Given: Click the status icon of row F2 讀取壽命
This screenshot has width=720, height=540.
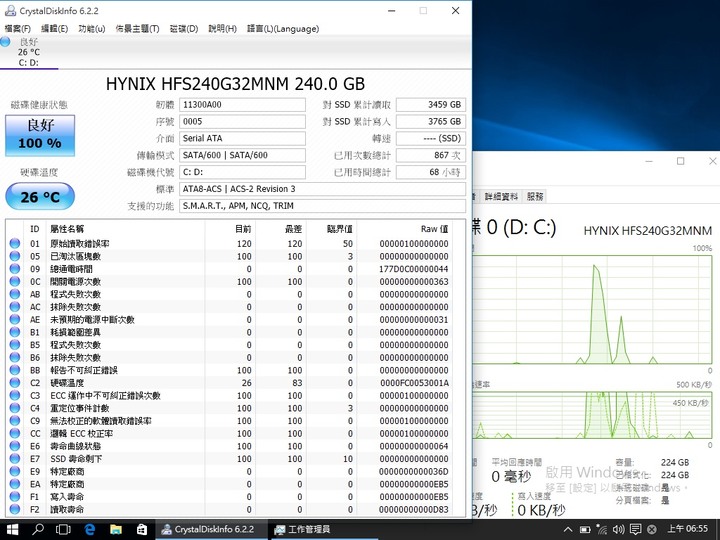Looking at the screenshot, I should pyautogui.click(x=15, y=509).
